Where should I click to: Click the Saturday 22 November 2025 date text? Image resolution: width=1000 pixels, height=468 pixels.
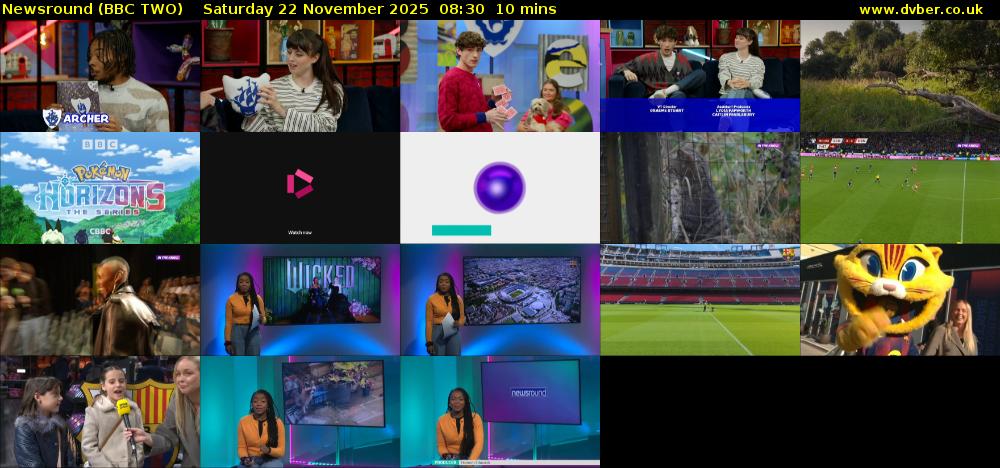(317, 9)
